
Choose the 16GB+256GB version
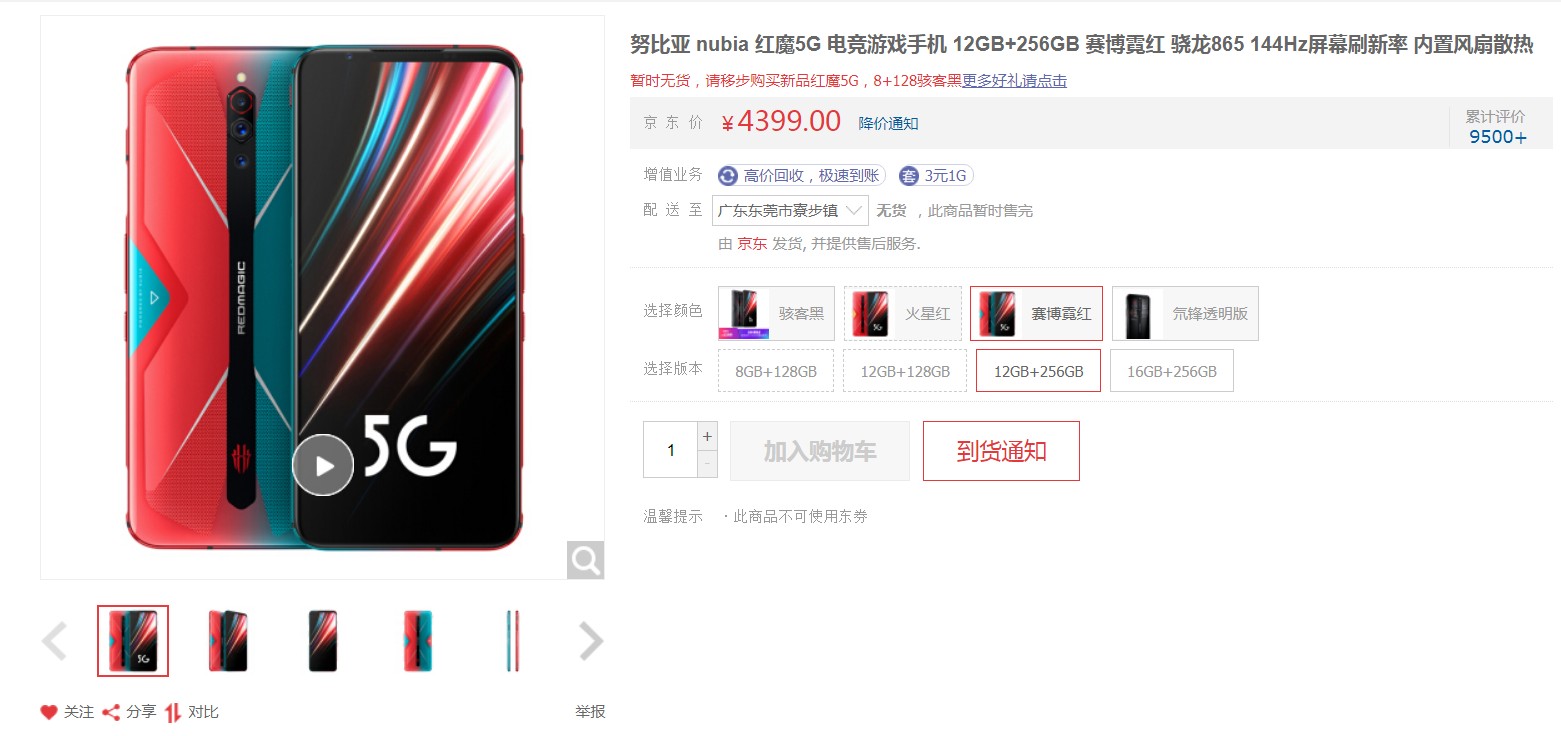pos(1172,371)
